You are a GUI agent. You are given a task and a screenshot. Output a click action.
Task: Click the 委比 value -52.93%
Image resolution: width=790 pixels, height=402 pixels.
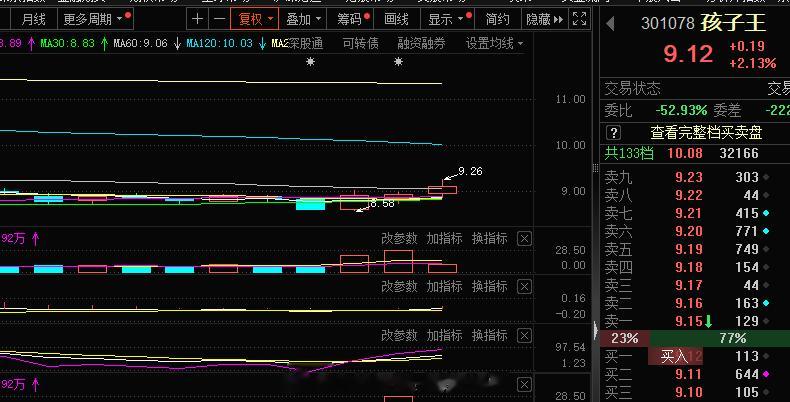[x=681, y=110]
